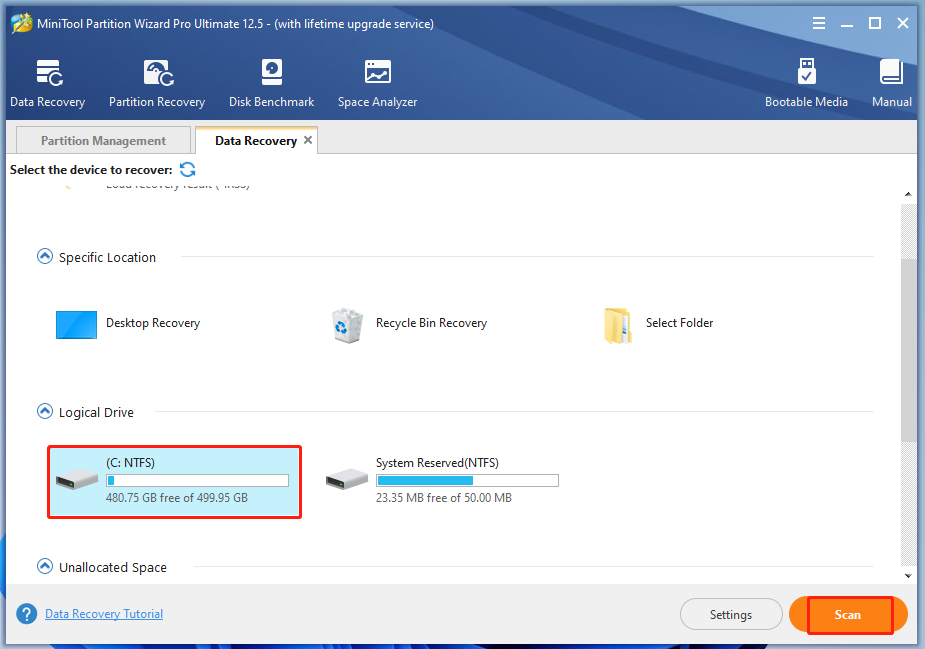Click the MiniTool app logo
Screen dimensions: 925x649
tap(21, 24)
